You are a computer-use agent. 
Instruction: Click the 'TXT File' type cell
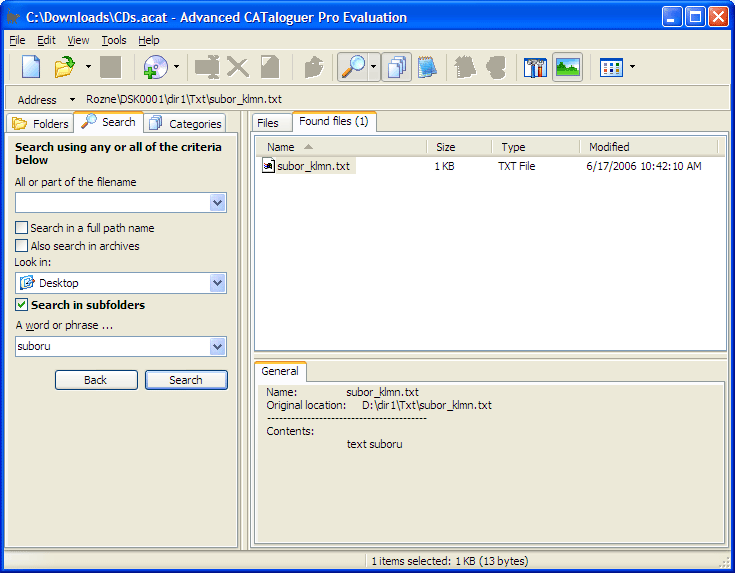517,166
